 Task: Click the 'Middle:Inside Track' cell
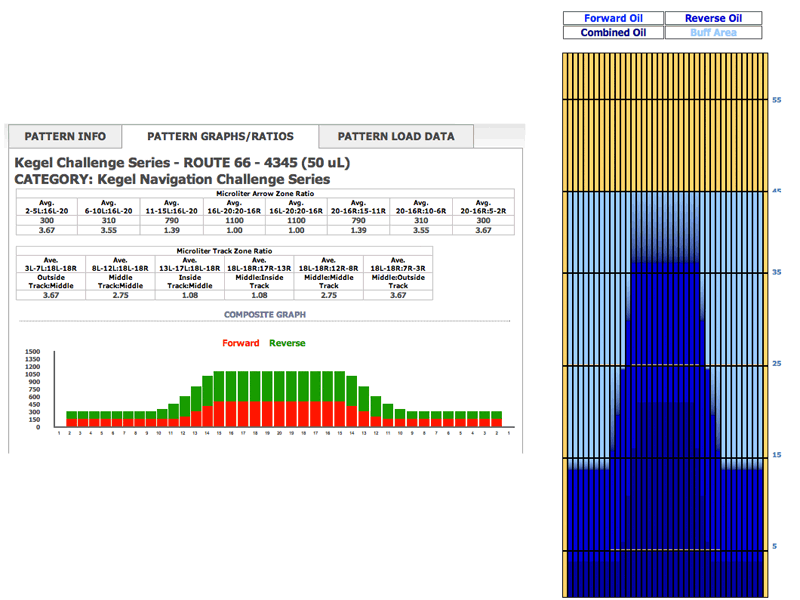coord(259,282)
